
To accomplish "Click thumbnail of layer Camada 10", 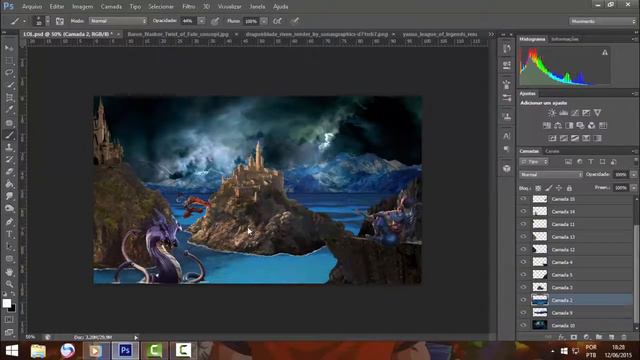I will coord(540,325).
